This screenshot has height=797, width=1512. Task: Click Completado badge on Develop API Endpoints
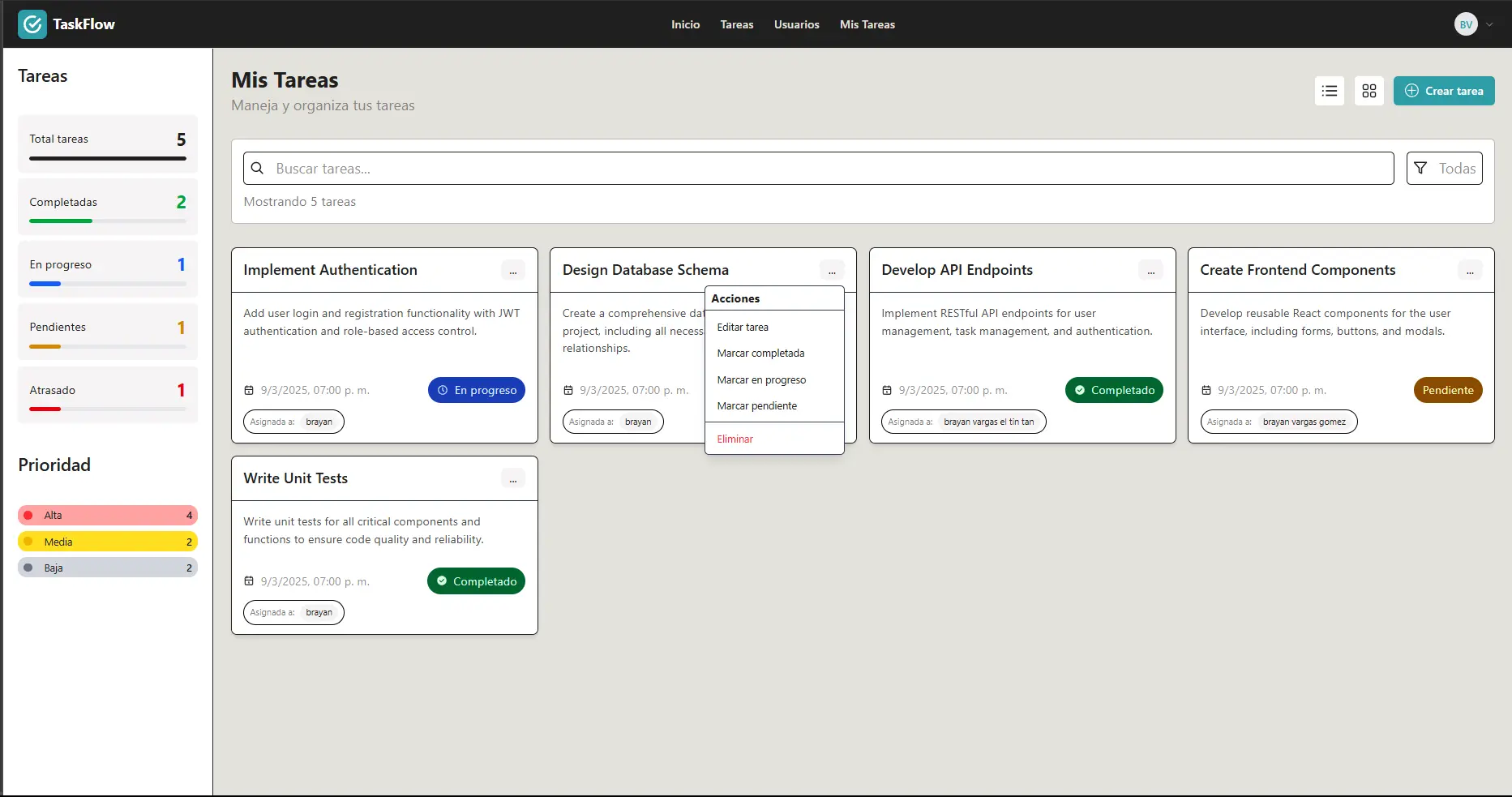point(1114,390)
